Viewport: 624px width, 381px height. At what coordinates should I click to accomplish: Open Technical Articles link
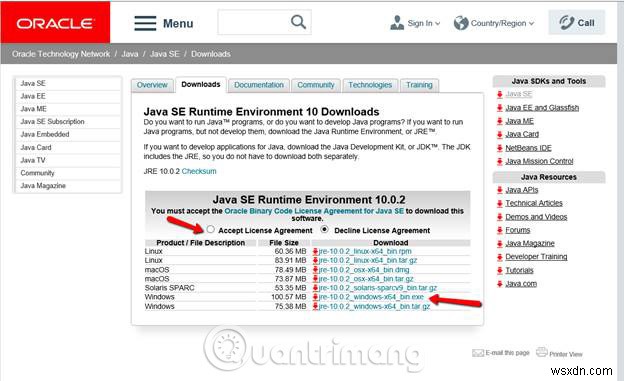[x=534, y=203]
